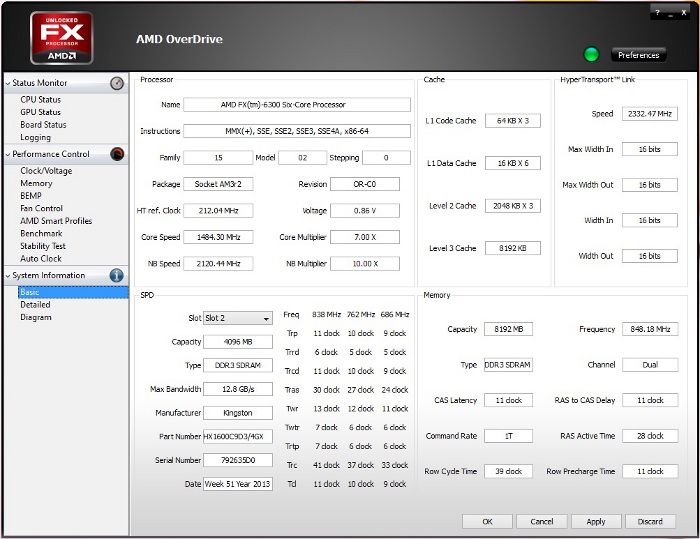Click the Serial Number field

pos(238,460)
